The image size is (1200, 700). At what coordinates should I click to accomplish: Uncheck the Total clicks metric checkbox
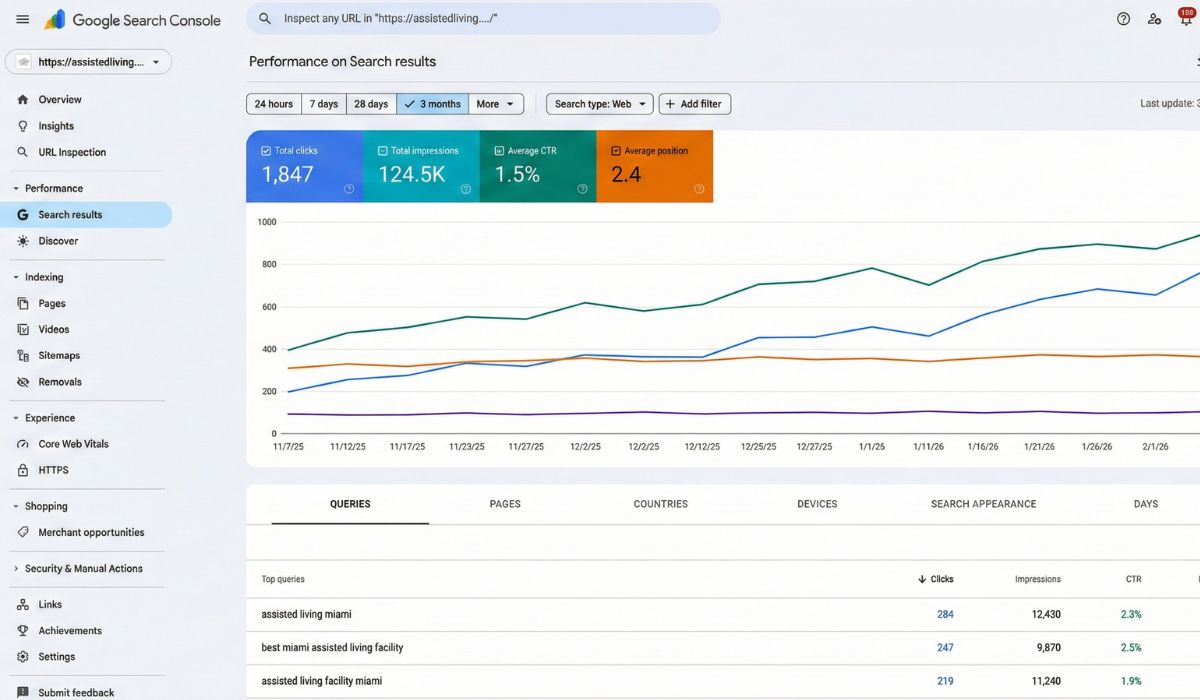click(266, 150)
